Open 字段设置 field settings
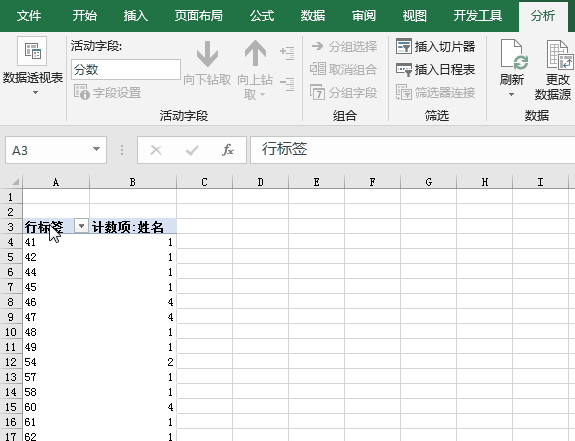This screenshot has height=441, width=575. (107, 92)
